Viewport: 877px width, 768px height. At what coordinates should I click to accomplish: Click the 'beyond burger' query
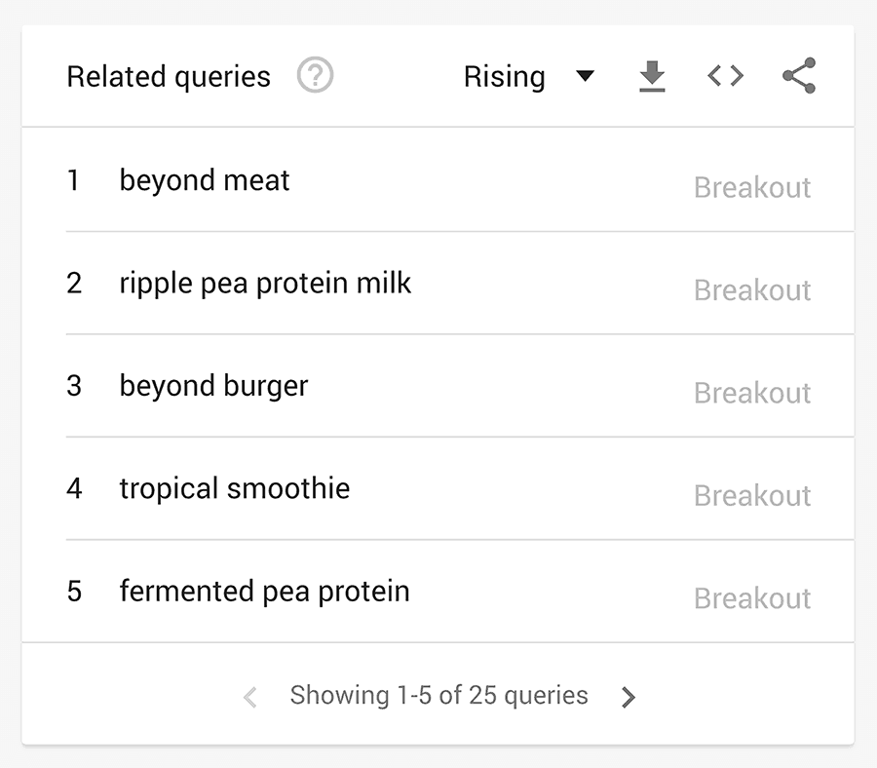pyautogui.click(x=214, y=387)
